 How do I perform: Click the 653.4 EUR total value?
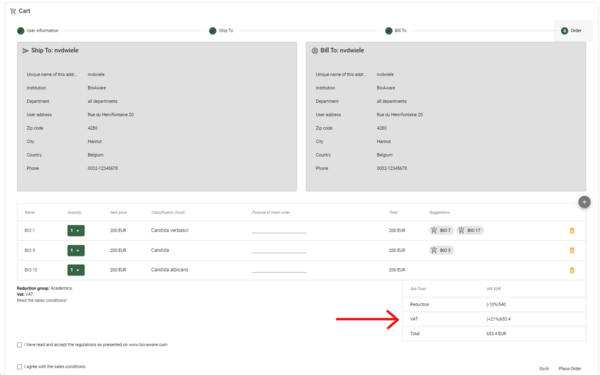[x=496, y=334]
